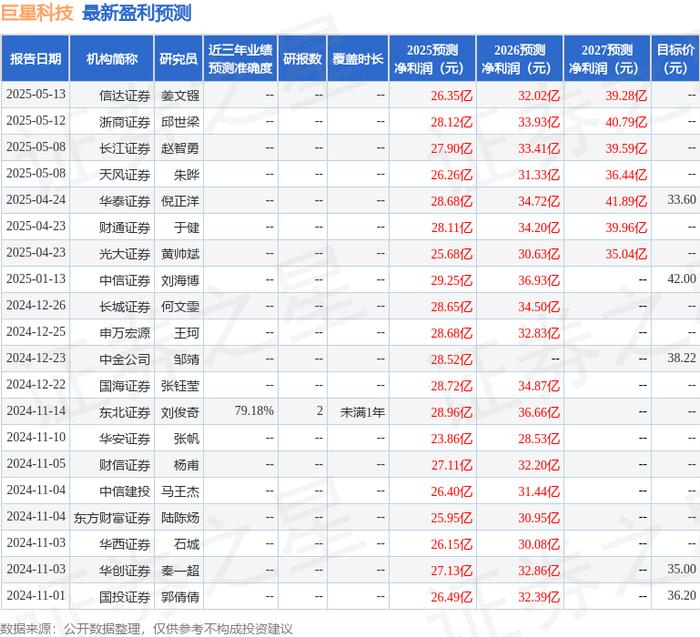Screen dimensions: 700x637
Task: Click 41.89亿 forecast value
Action: point(626,201)
